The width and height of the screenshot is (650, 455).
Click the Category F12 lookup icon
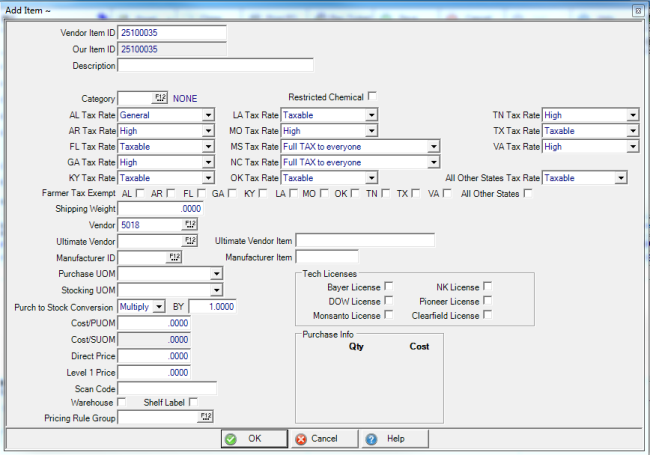pos(160,98)
